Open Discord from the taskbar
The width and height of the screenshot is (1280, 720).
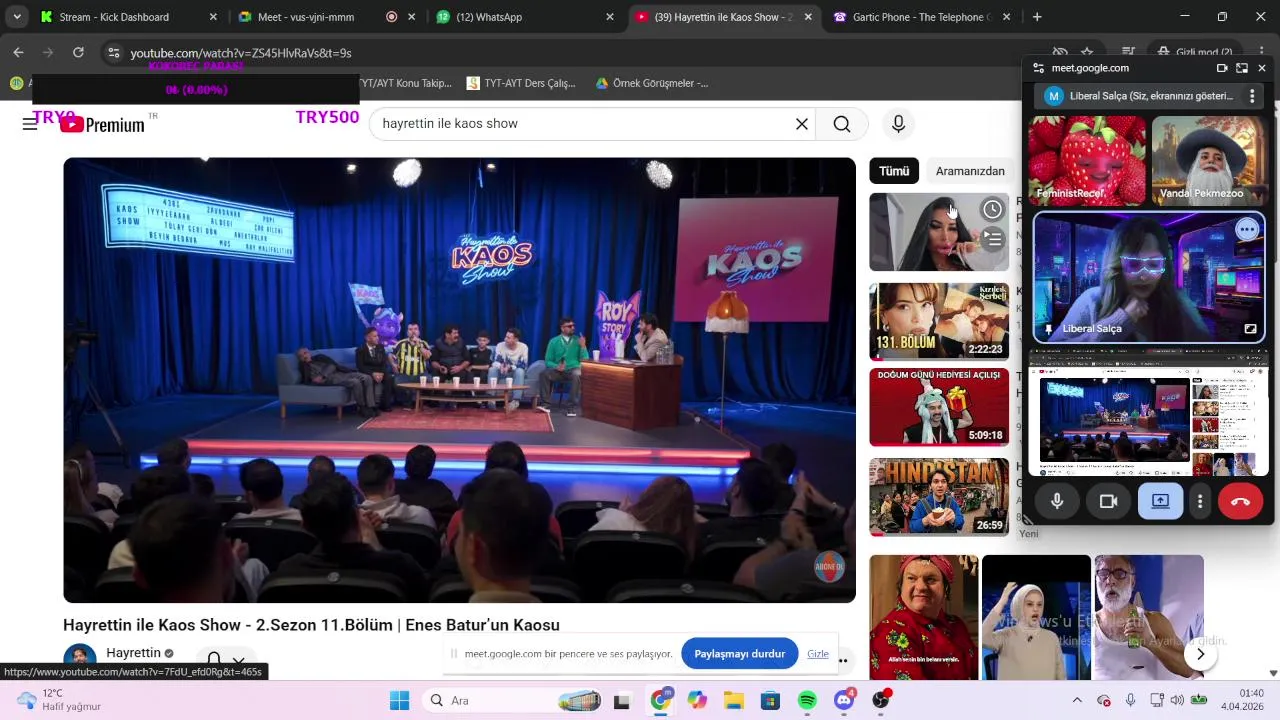tap(844, 701)
